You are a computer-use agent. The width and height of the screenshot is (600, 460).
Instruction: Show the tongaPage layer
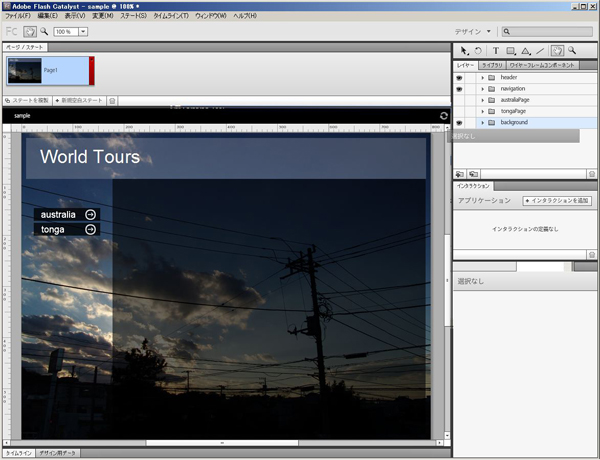click(459, 111)
